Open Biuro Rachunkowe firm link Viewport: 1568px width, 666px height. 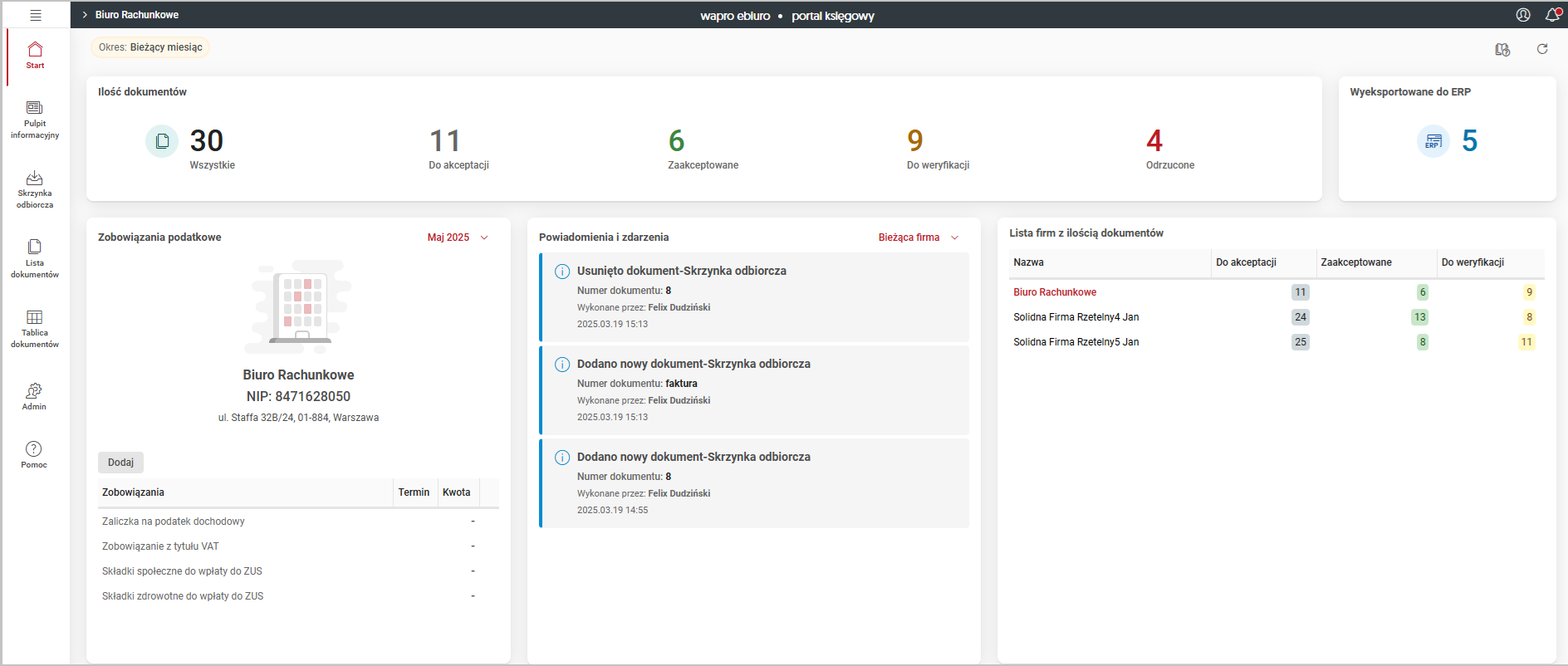pyautogui.click(x=1055, y=292)
